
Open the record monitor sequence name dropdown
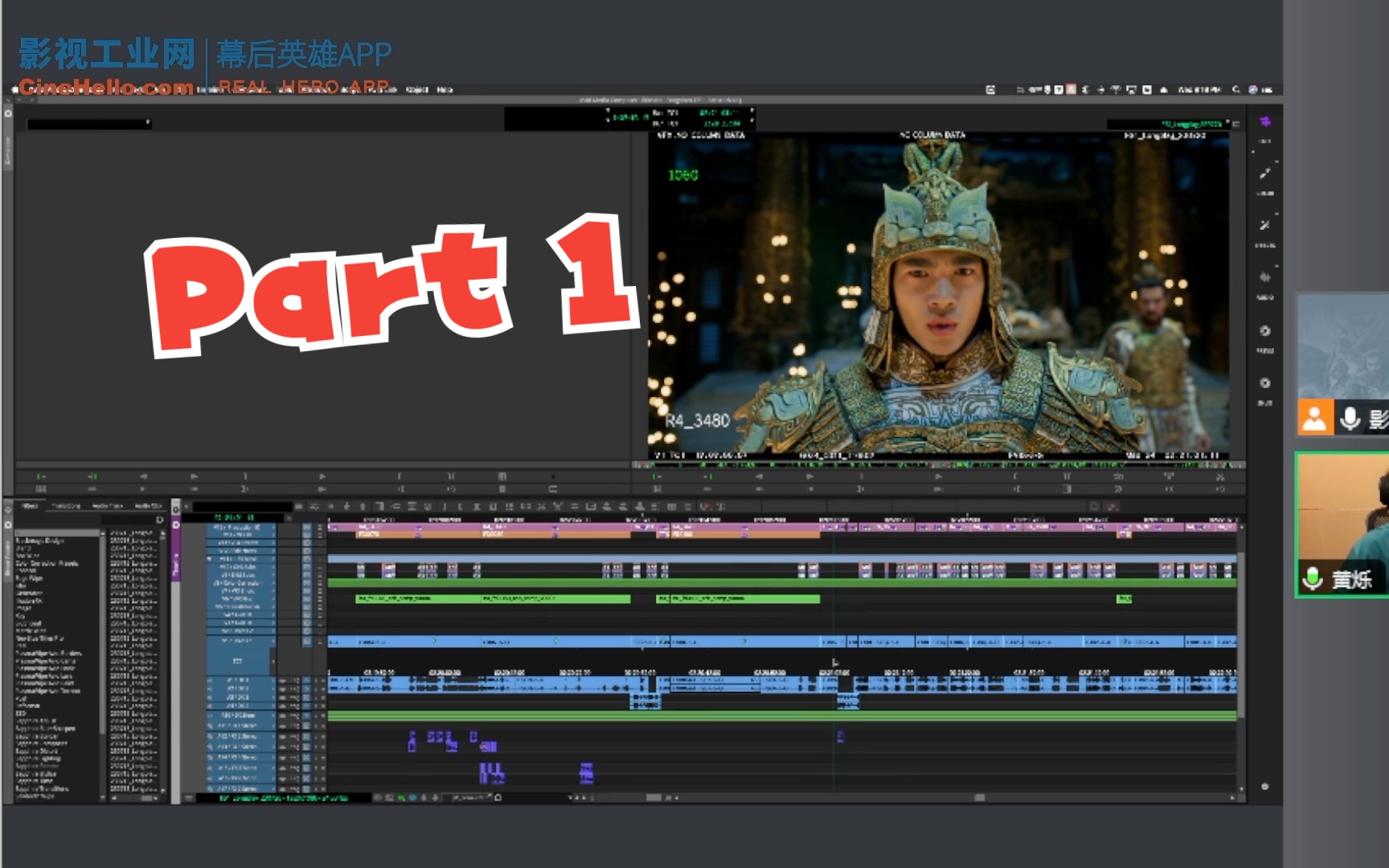coord(1167,124)
